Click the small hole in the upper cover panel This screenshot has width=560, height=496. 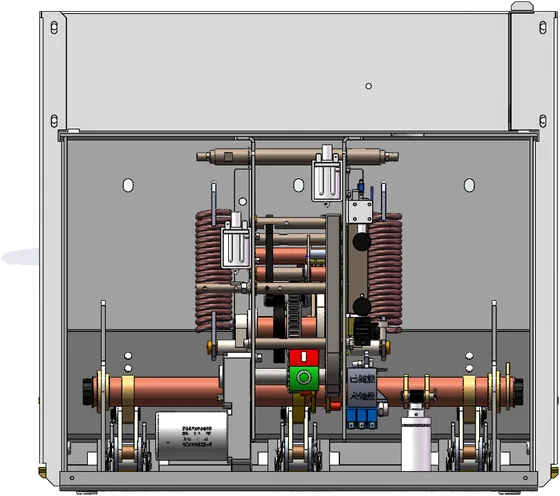click(x=369, y=86)
